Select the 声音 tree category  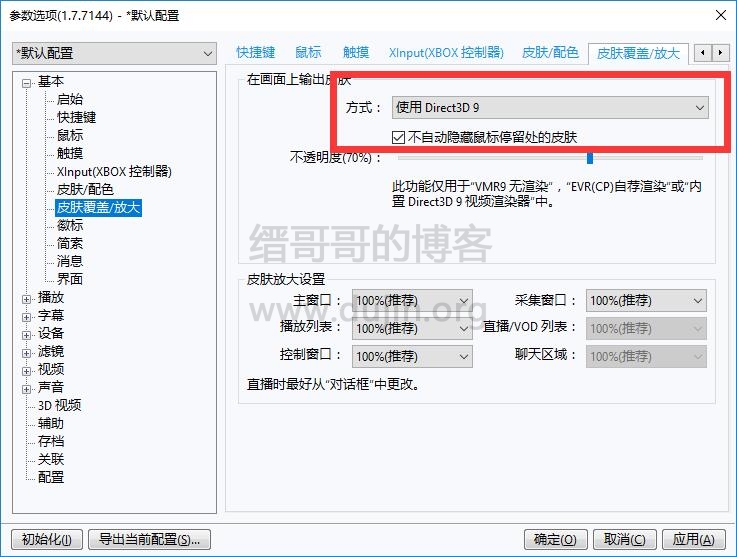click(51, 387)
